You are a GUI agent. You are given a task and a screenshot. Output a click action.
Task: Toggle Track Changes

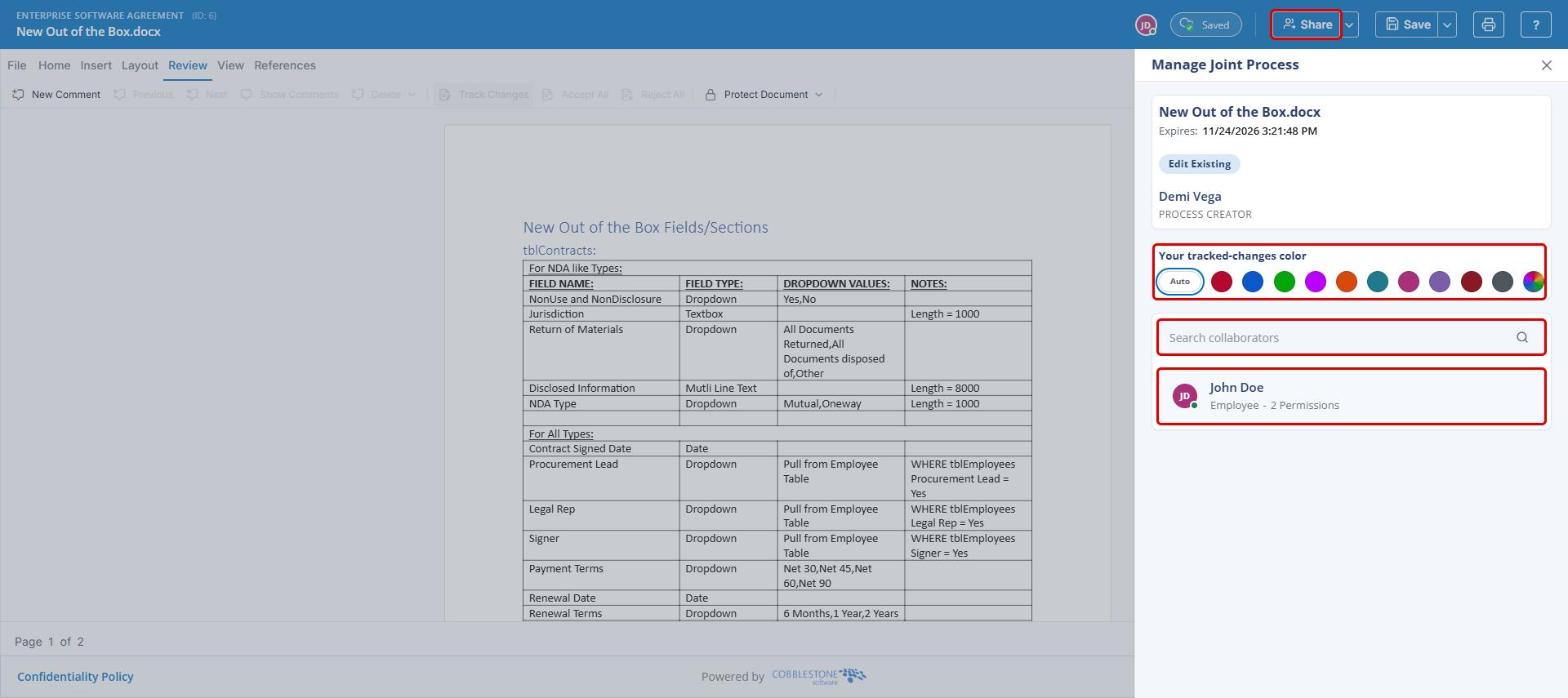point(483,94)
